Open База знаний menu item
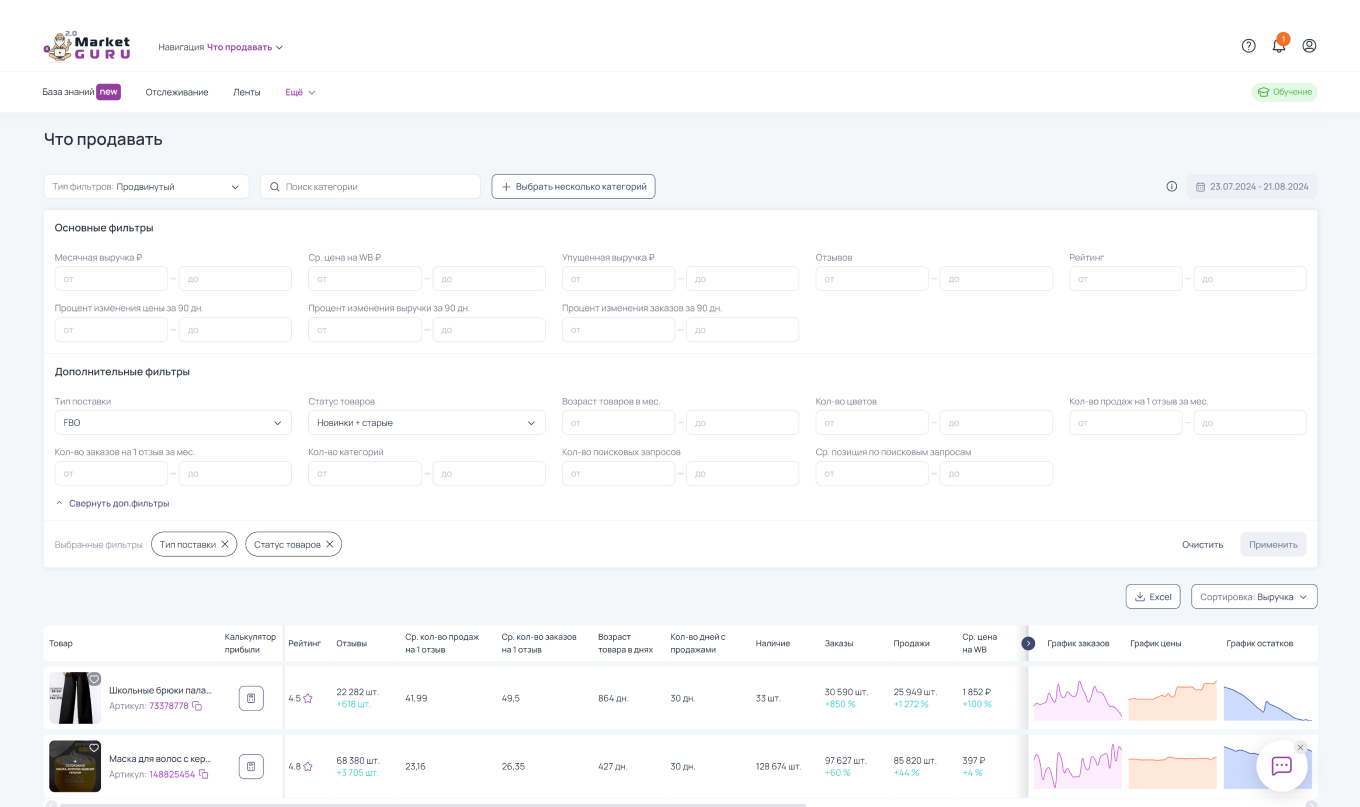Viewport: 1360px width, 807px height. click(x=81, y=92)
